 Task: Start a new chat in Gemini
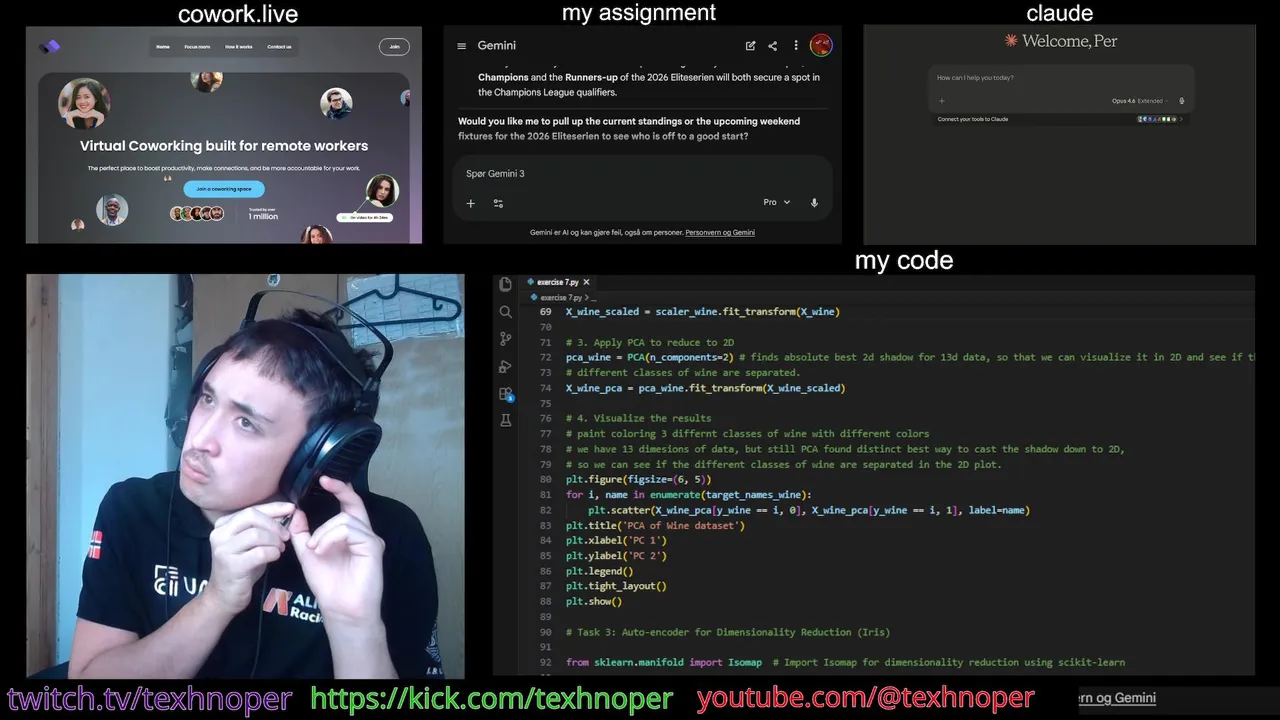coord(750,46)
